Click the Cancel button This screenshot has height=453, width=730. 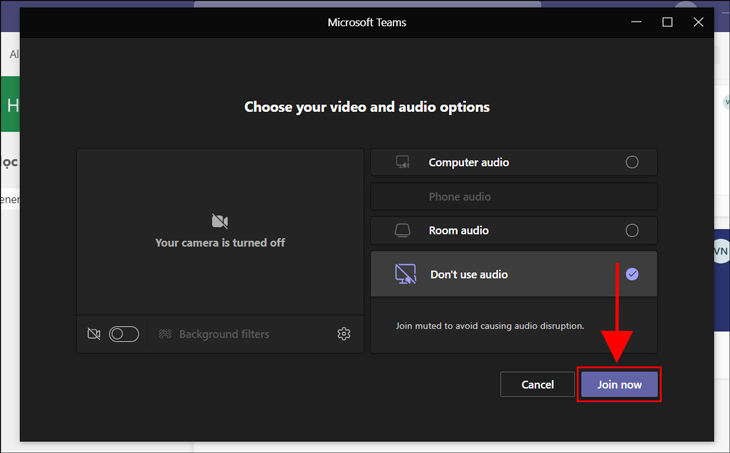click(x=537, y=385)
